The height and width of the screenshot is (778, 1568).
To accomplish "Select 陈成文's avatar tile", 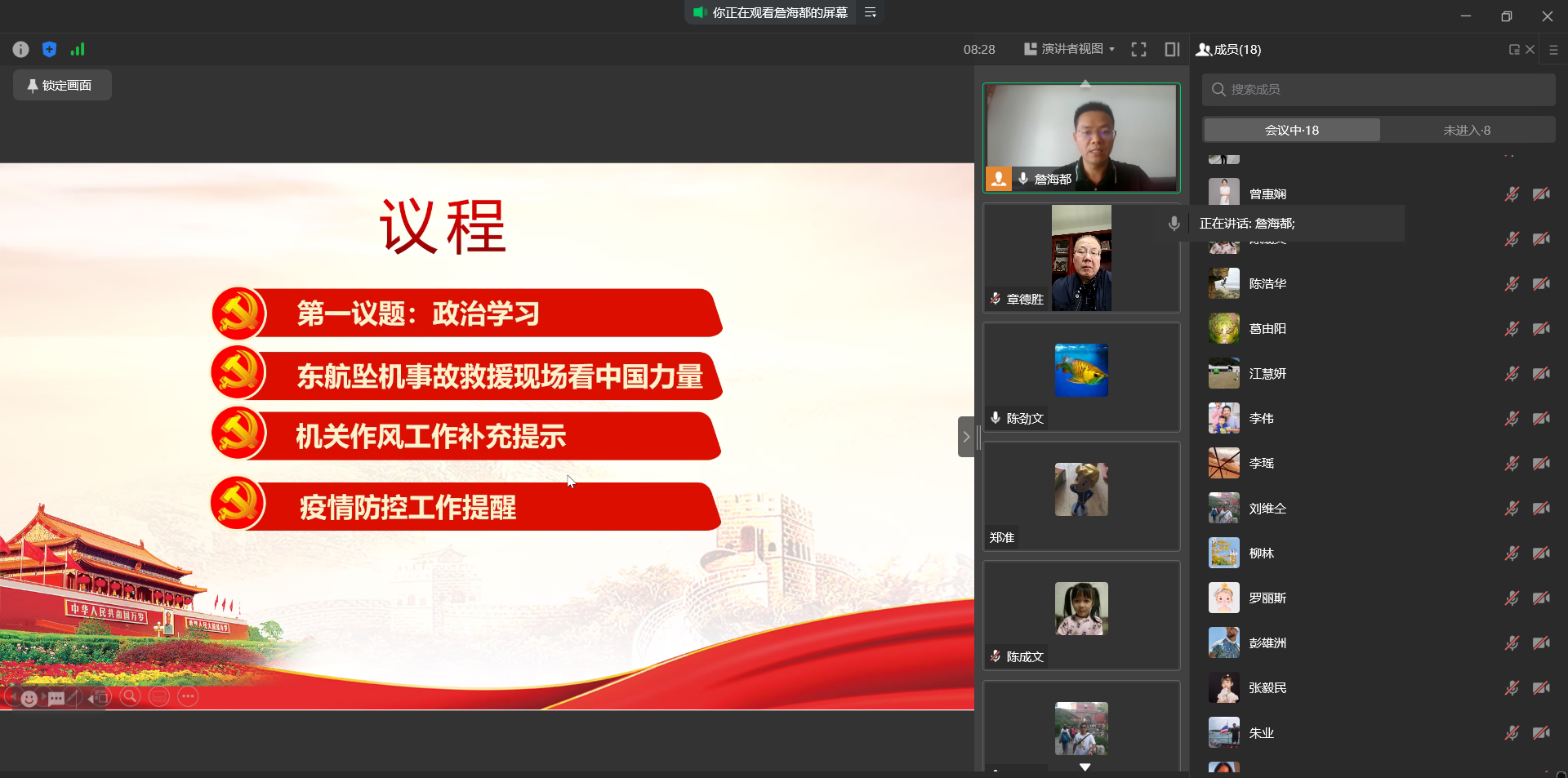I will tap(1081, 615).
